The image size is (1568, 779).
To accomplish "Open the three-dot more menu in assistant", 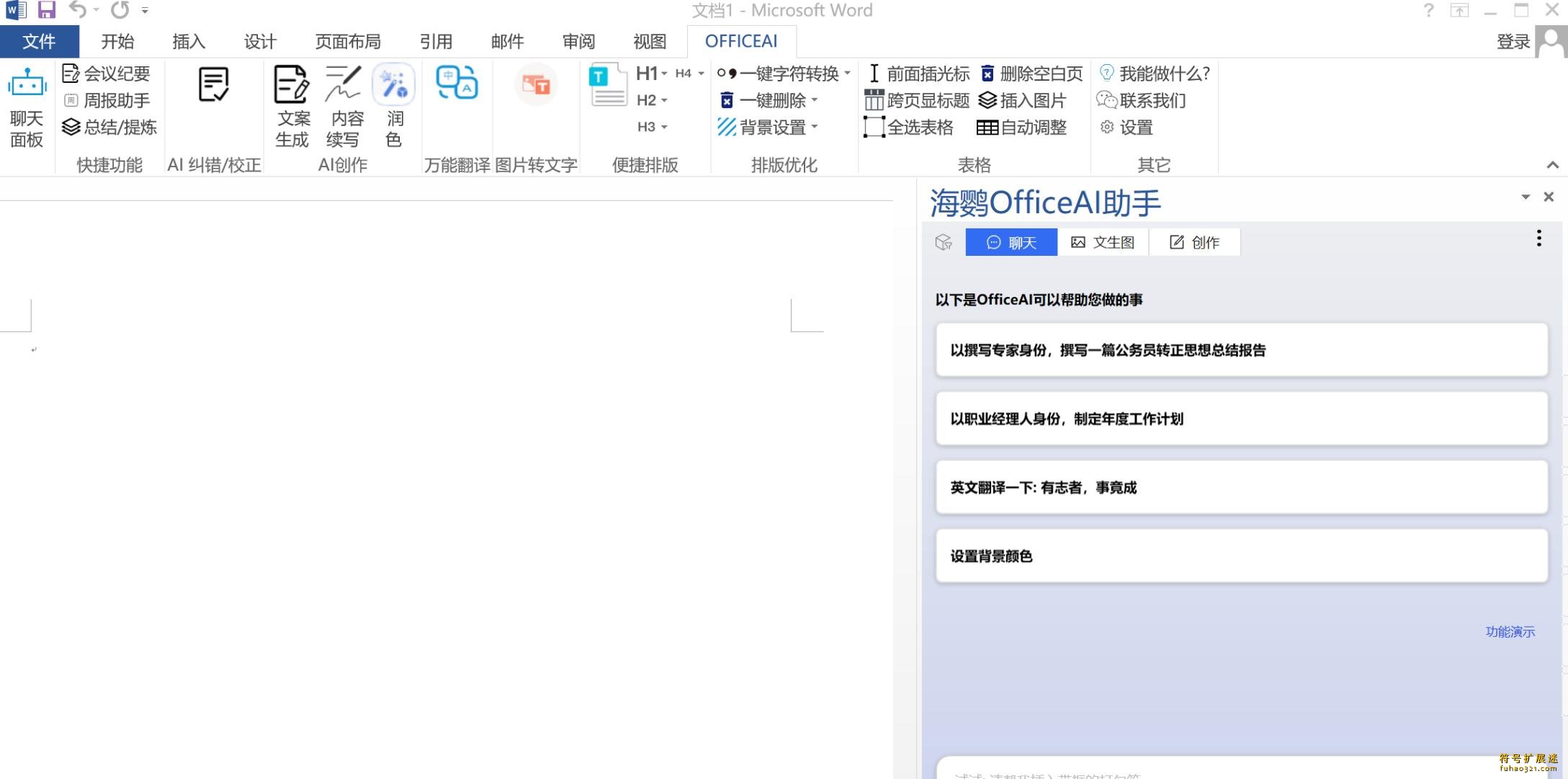I will point(1539,239).
